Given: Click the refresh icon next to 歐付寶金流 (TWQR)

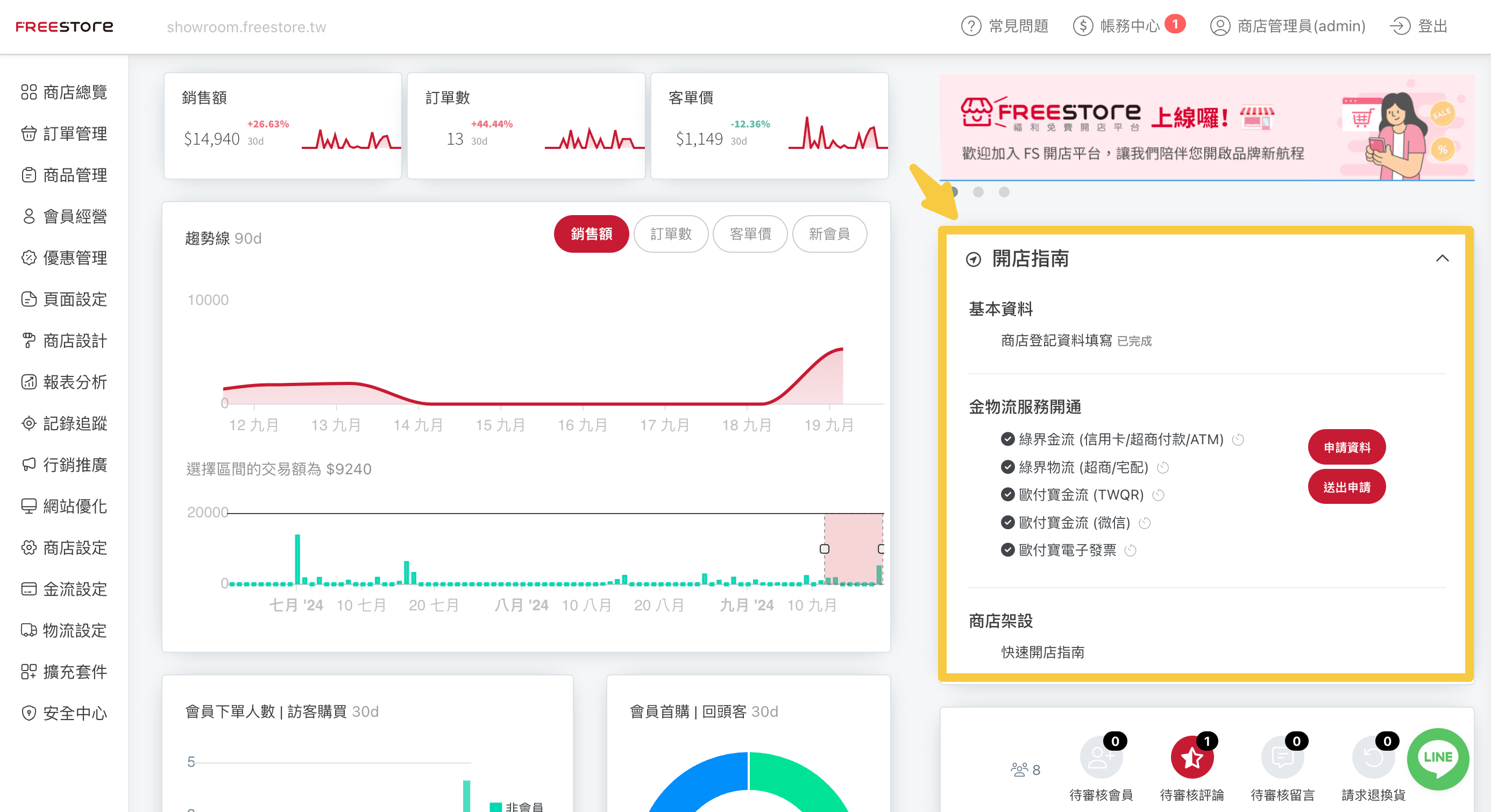Looking at the screenshot, I should tap(1158, 495).
